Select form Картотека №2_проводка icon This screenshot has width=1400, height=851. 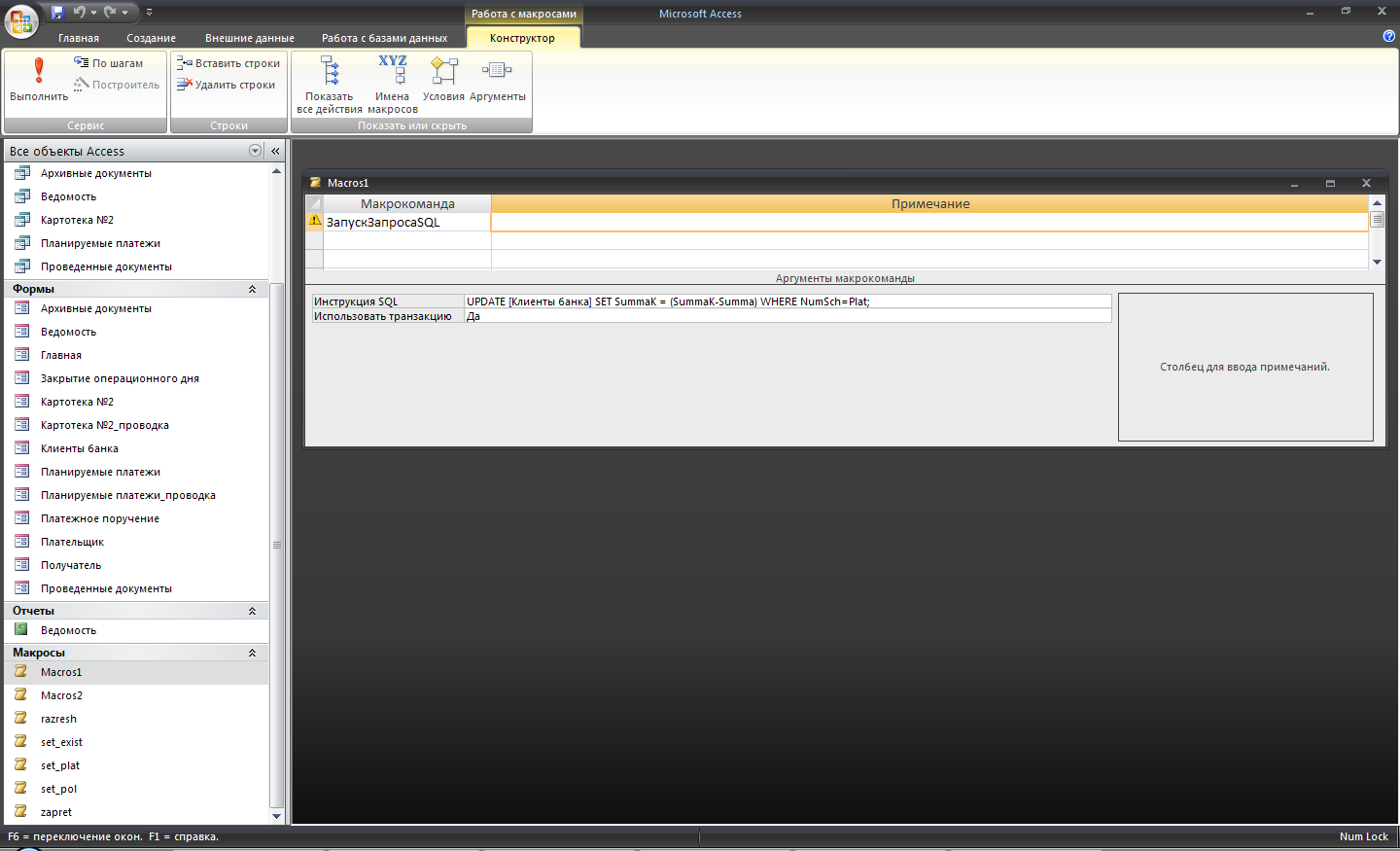22,425
